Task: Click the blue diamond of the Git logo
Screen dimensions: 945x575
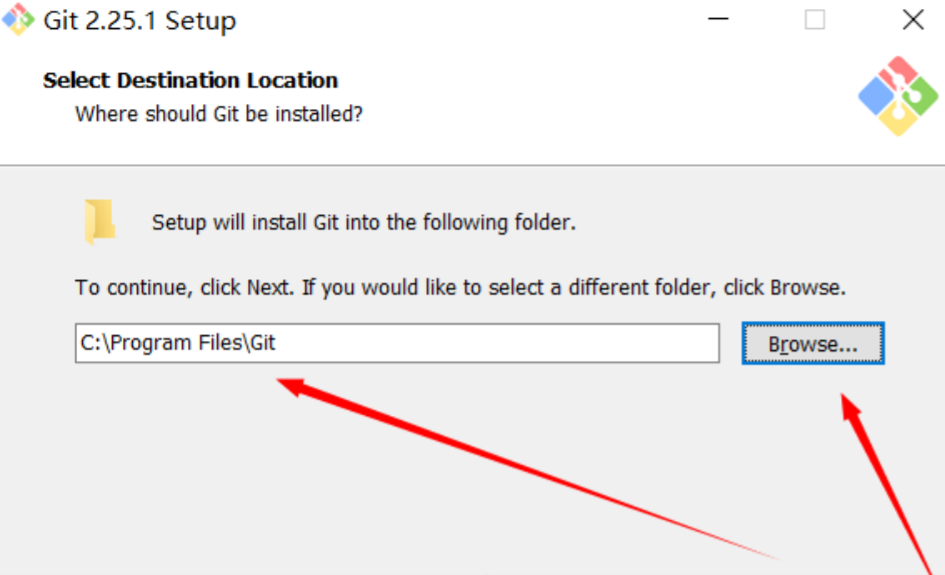Action: point(875,97)
